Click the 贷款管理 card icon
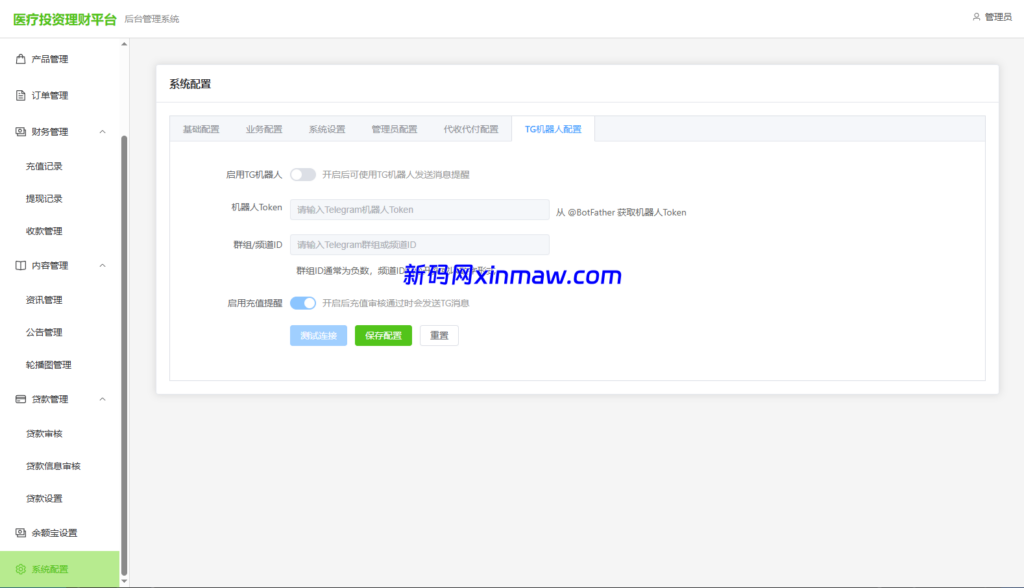The height and width of the screenshot is (588, 1024). pos(20,399)
